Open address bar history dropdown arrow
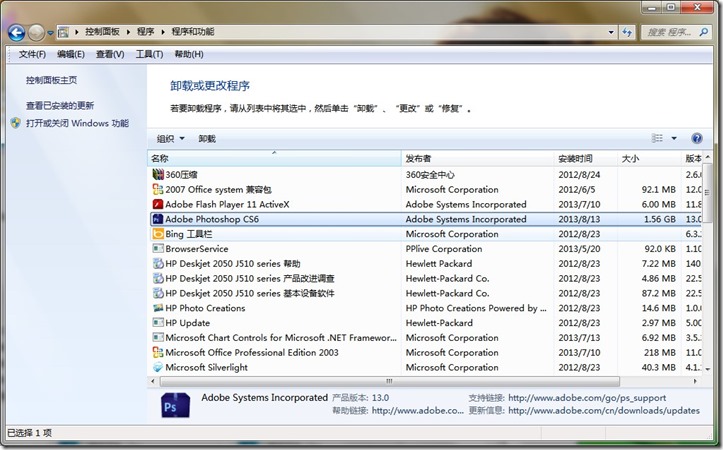Image resolution: width=723 pixels, height=450 pixels. pyautogui.click(x=611, y=32)
